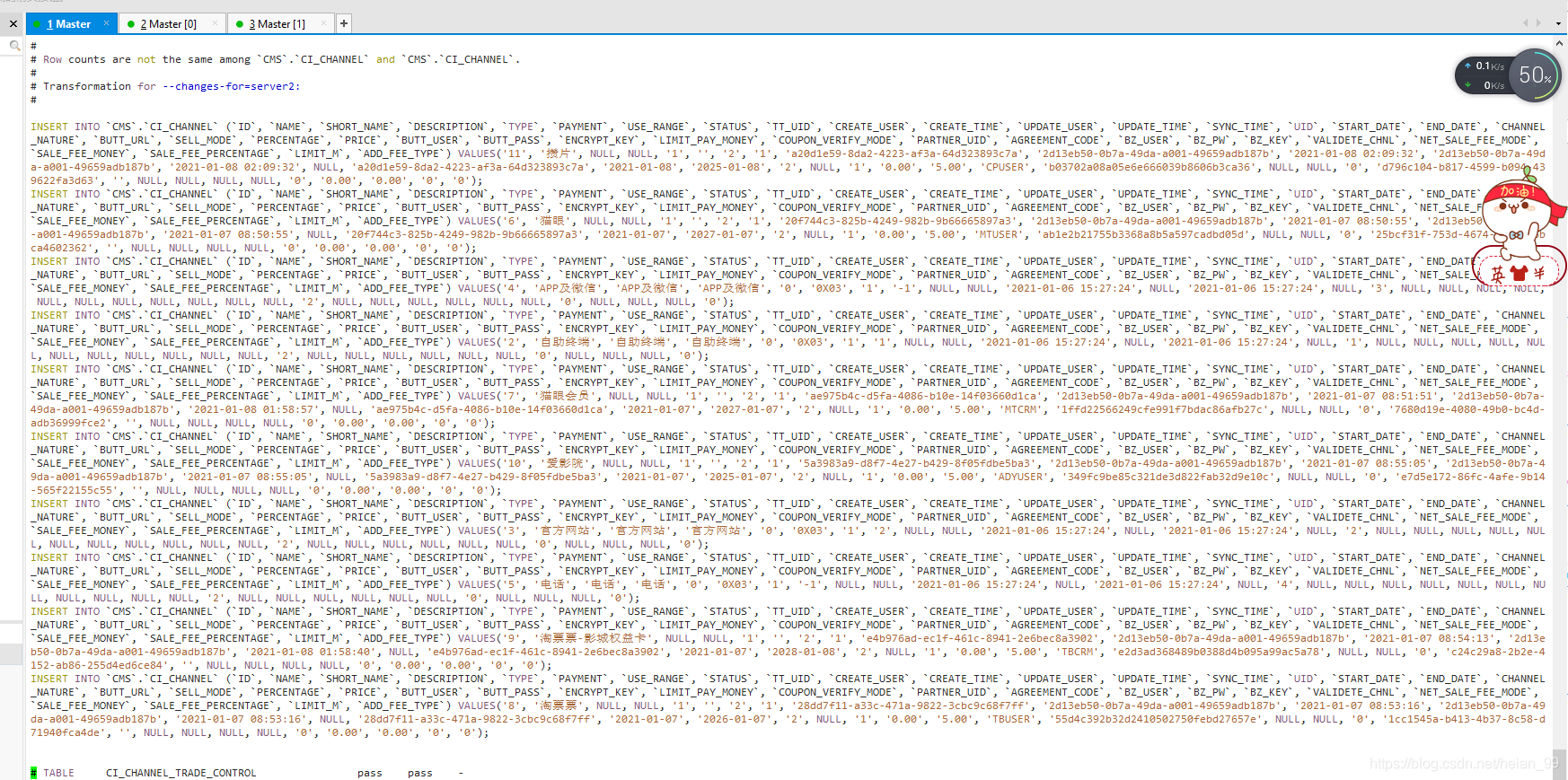Click the value '爱影院'

click(564, 463)
